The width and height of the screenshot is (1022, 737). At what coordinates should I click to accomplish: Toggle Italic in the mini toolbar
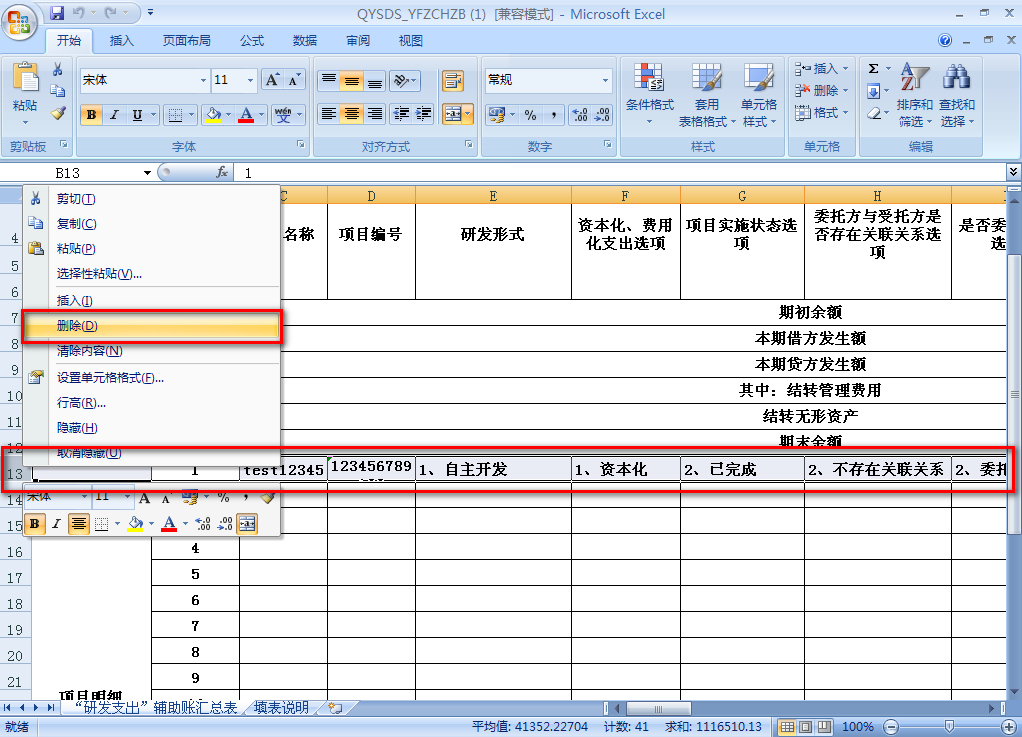57,523
